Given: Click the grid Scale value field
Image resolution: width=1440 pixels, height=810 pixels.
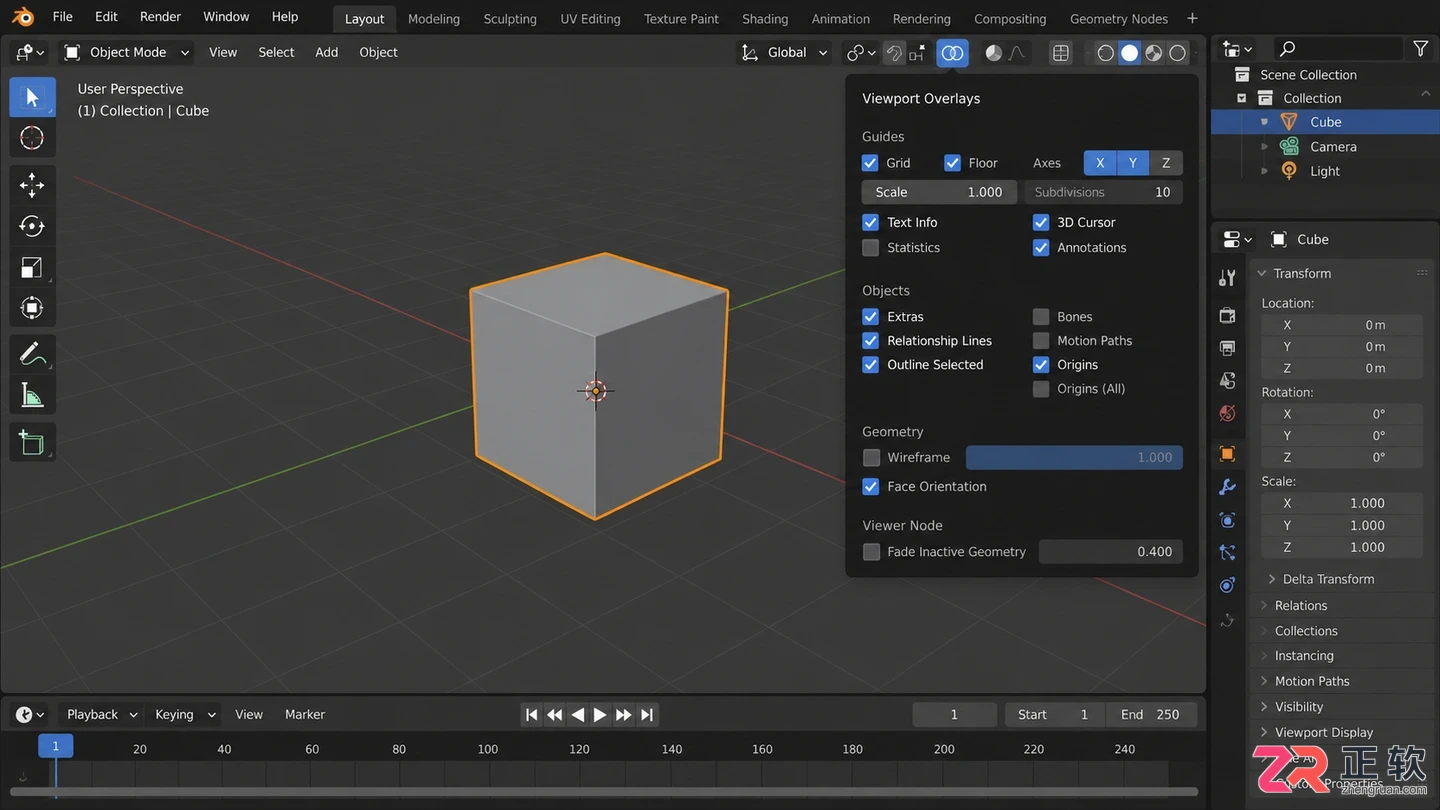Looking at the screenshot, I should click(x=939, y=192).
